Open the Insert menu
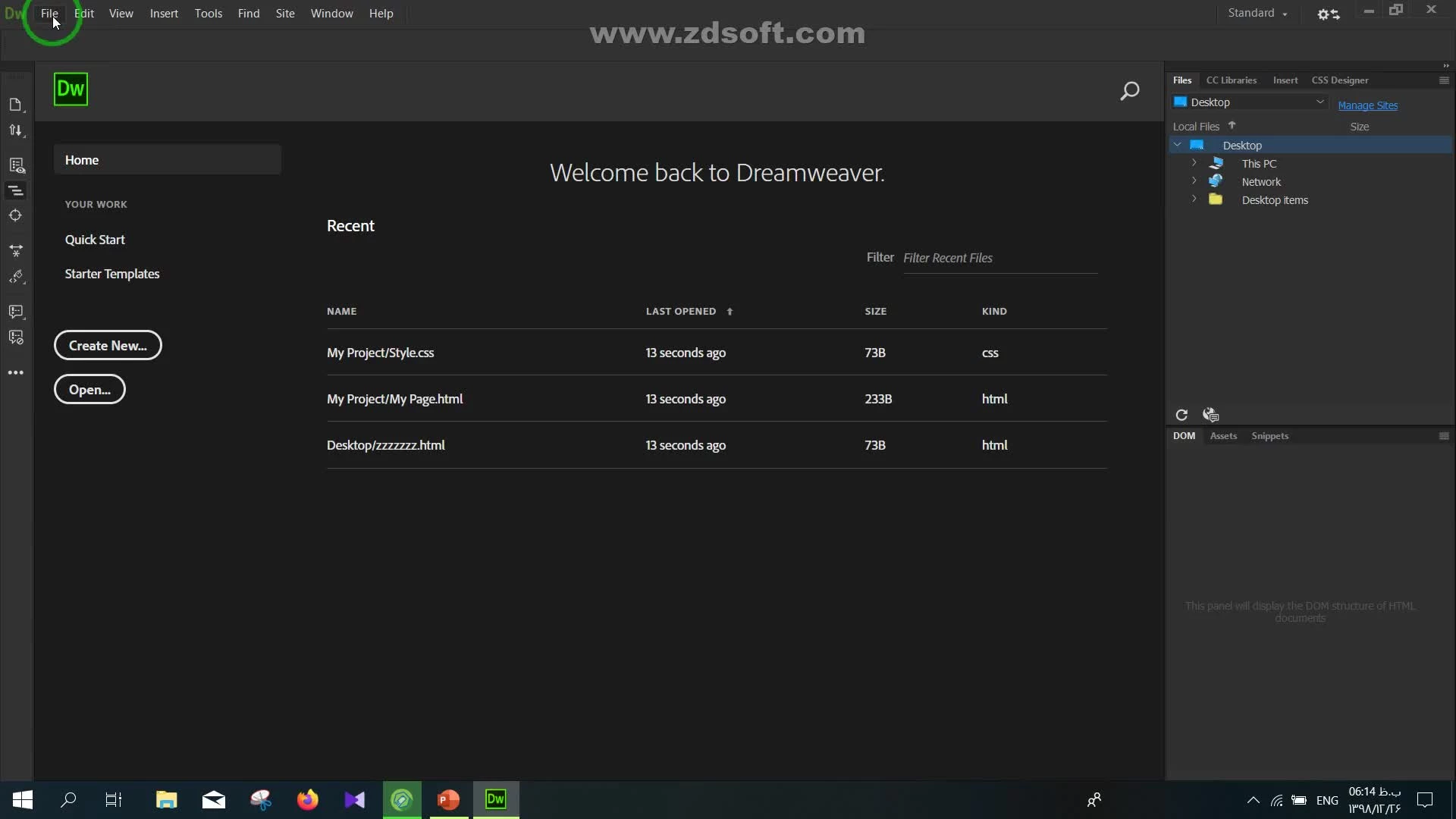 (x=164, y=14)
